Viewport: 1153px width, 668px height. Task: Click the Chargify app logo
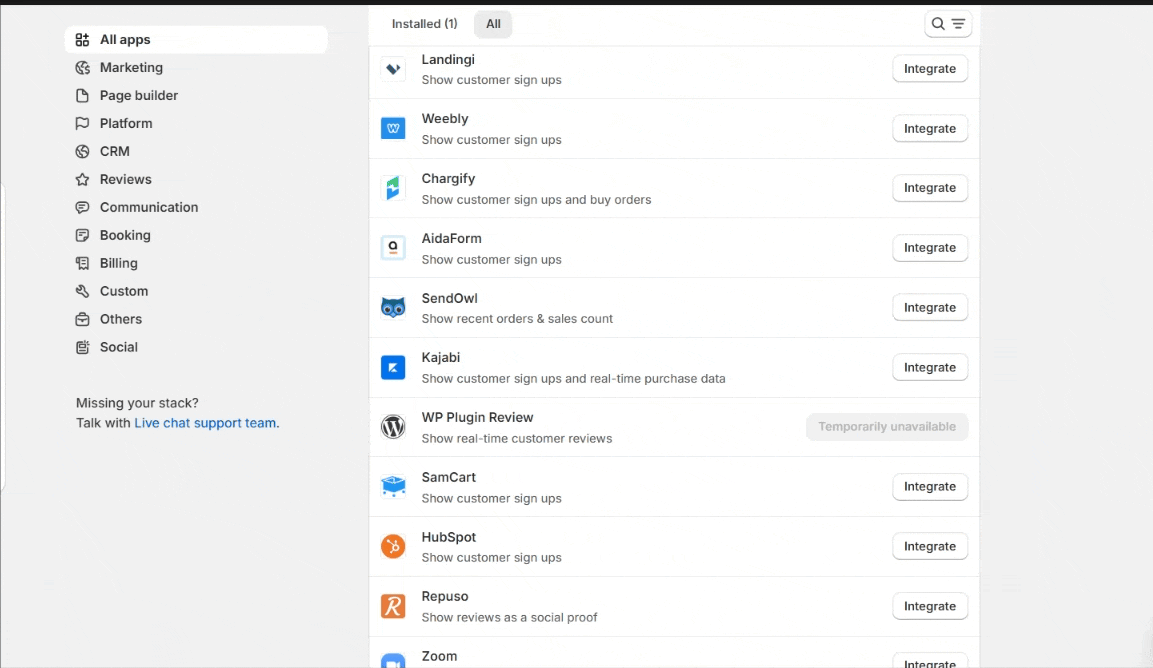(x=393, y=188)
